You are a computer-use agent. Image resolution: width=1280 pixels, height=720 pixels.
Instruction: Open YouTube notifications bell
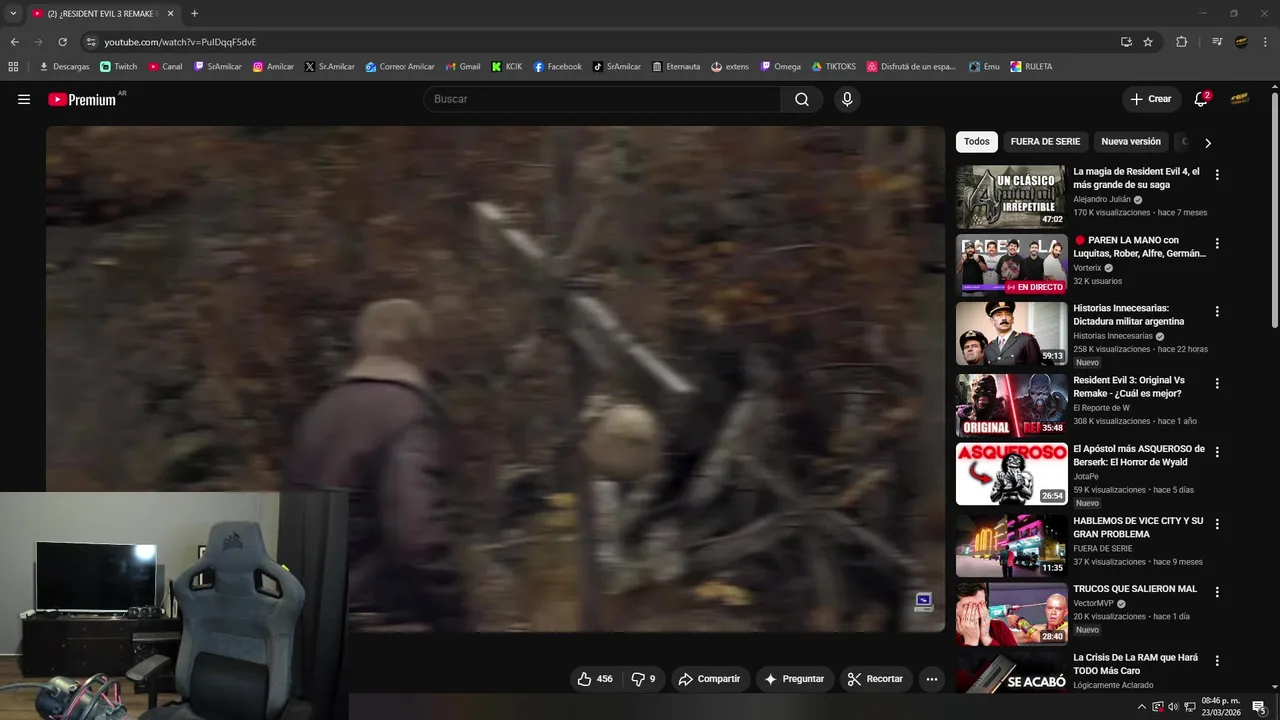click(1201, 99)
